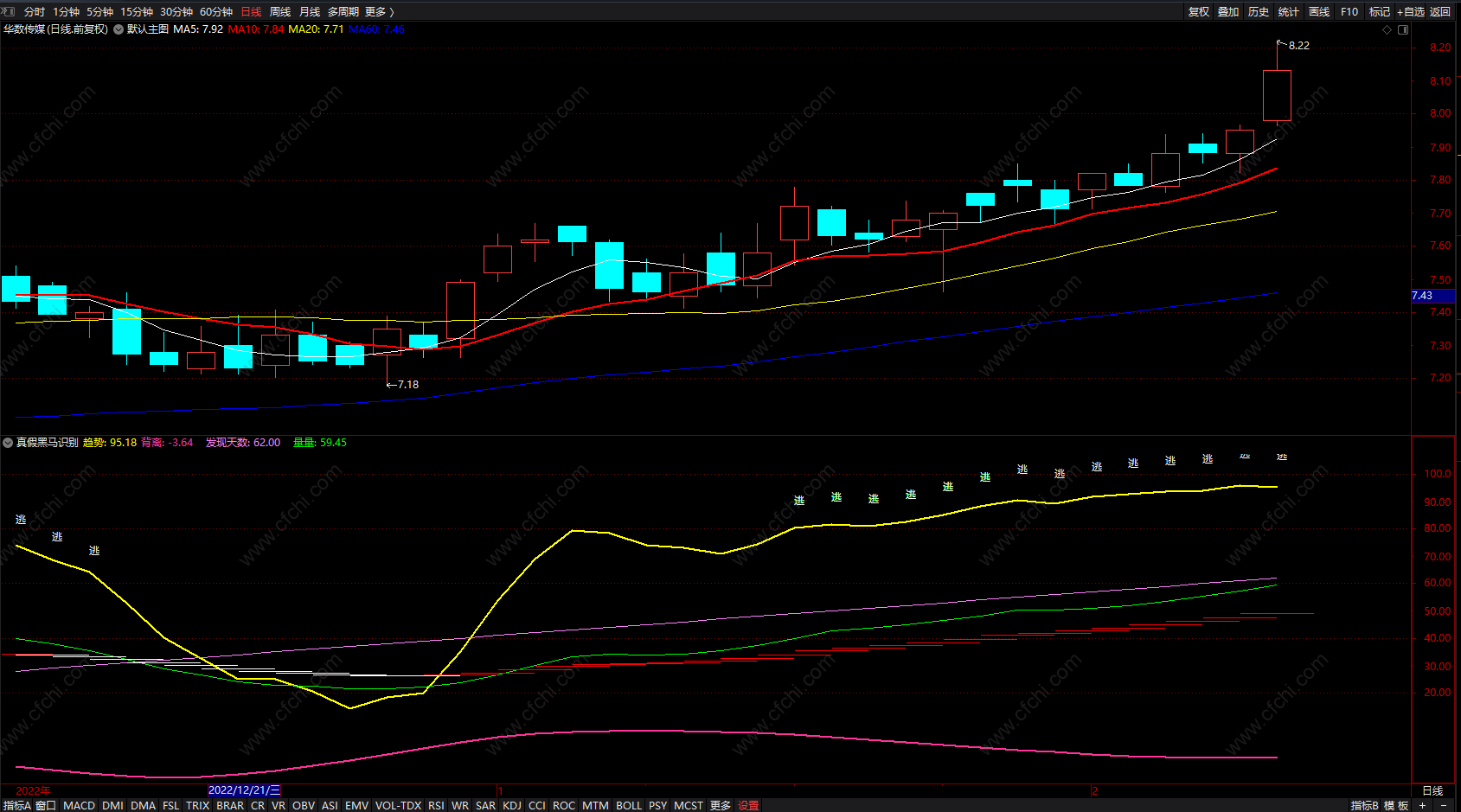
Task: Switch sub-chart to BOLL indicator
Action: tap(629, 805)
